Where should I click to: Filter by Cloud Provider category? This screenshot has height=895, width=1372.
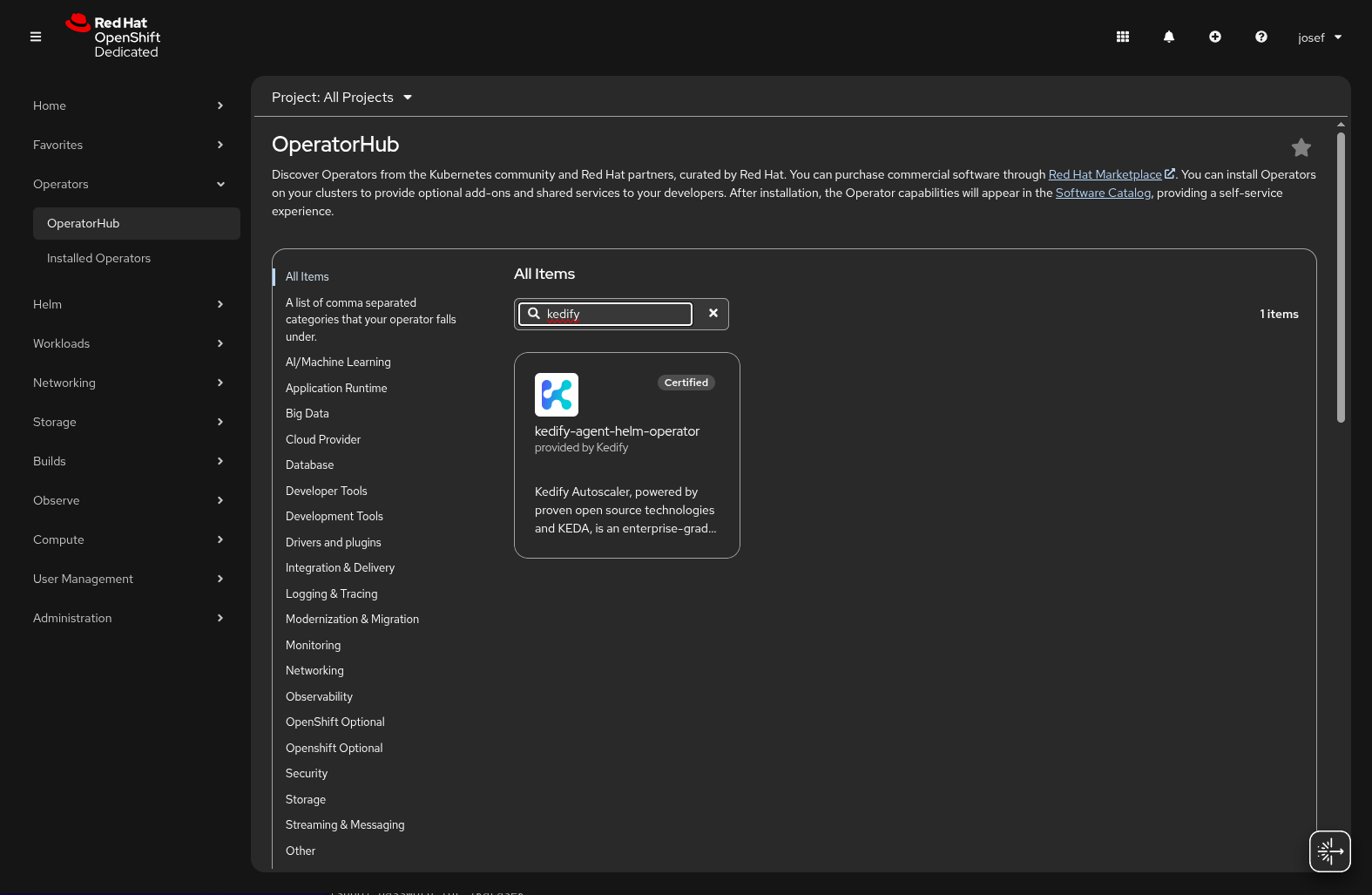pos(323,439)
